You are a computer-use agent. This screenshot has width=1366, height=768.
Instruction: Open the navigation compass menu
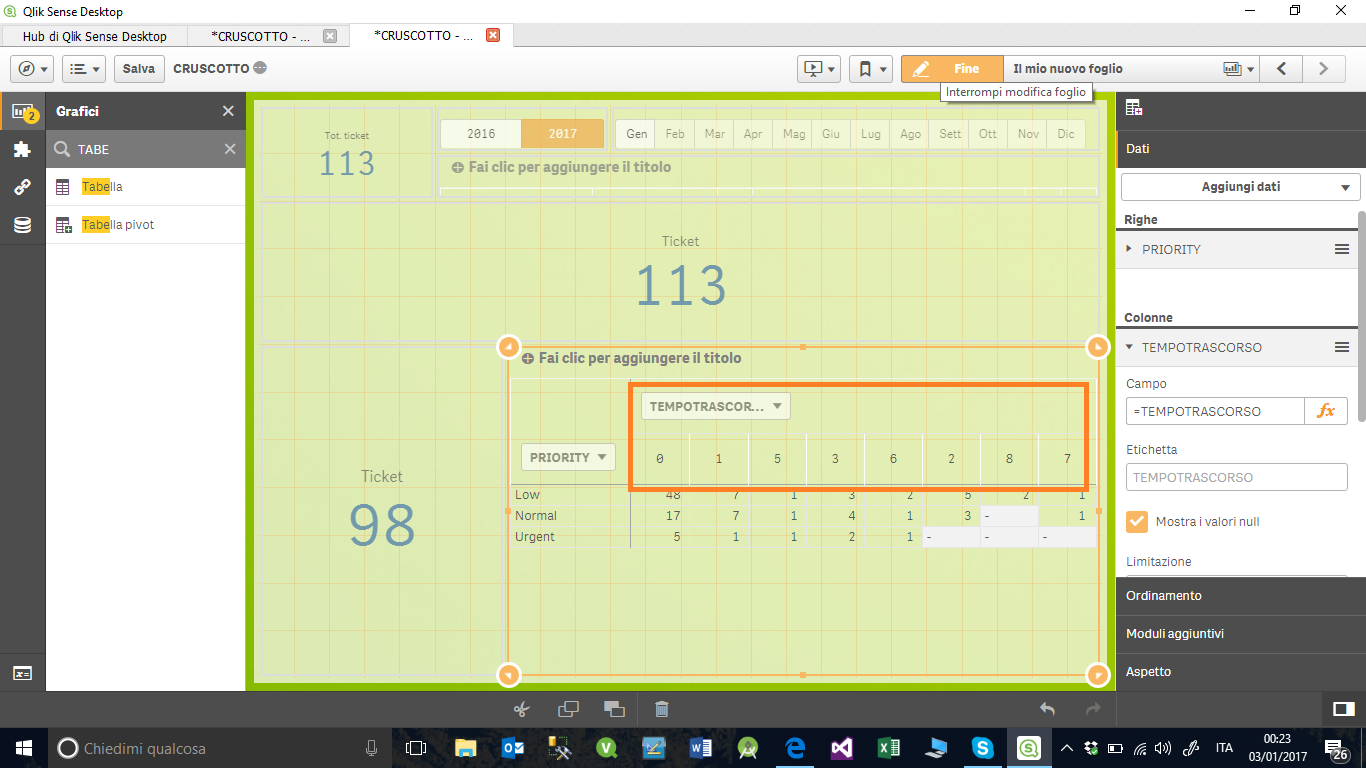31,69
